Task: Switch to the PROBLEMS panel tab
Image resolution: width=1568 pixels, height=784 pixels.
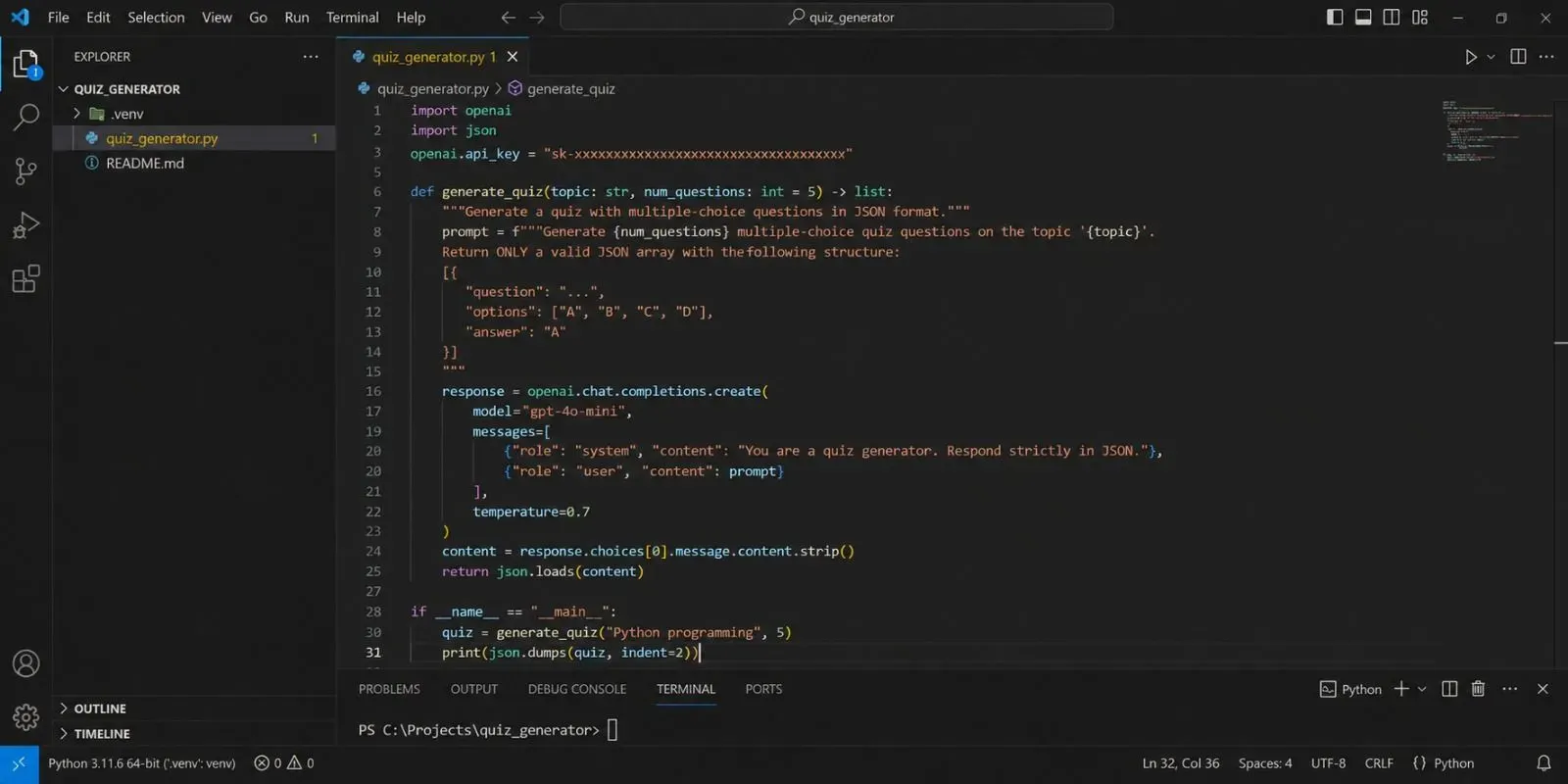Action: pos(389,689)
